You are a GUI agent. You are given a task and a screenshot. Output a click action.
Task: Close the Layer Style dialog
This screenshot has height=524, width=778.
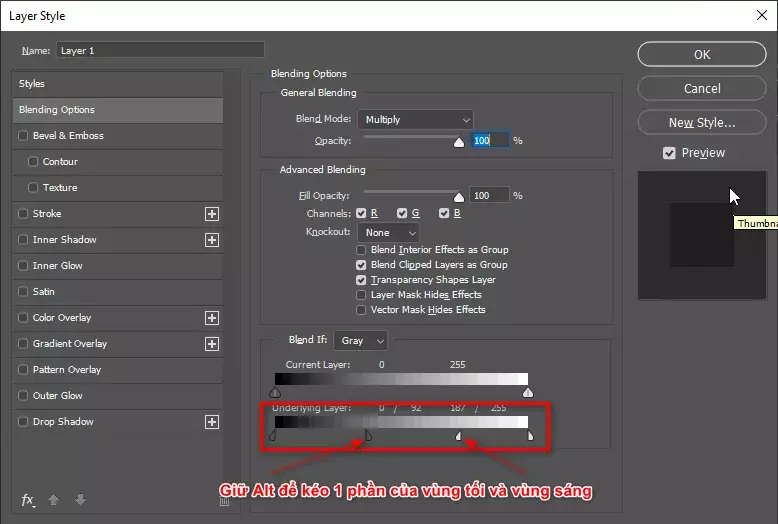point(762,15)
